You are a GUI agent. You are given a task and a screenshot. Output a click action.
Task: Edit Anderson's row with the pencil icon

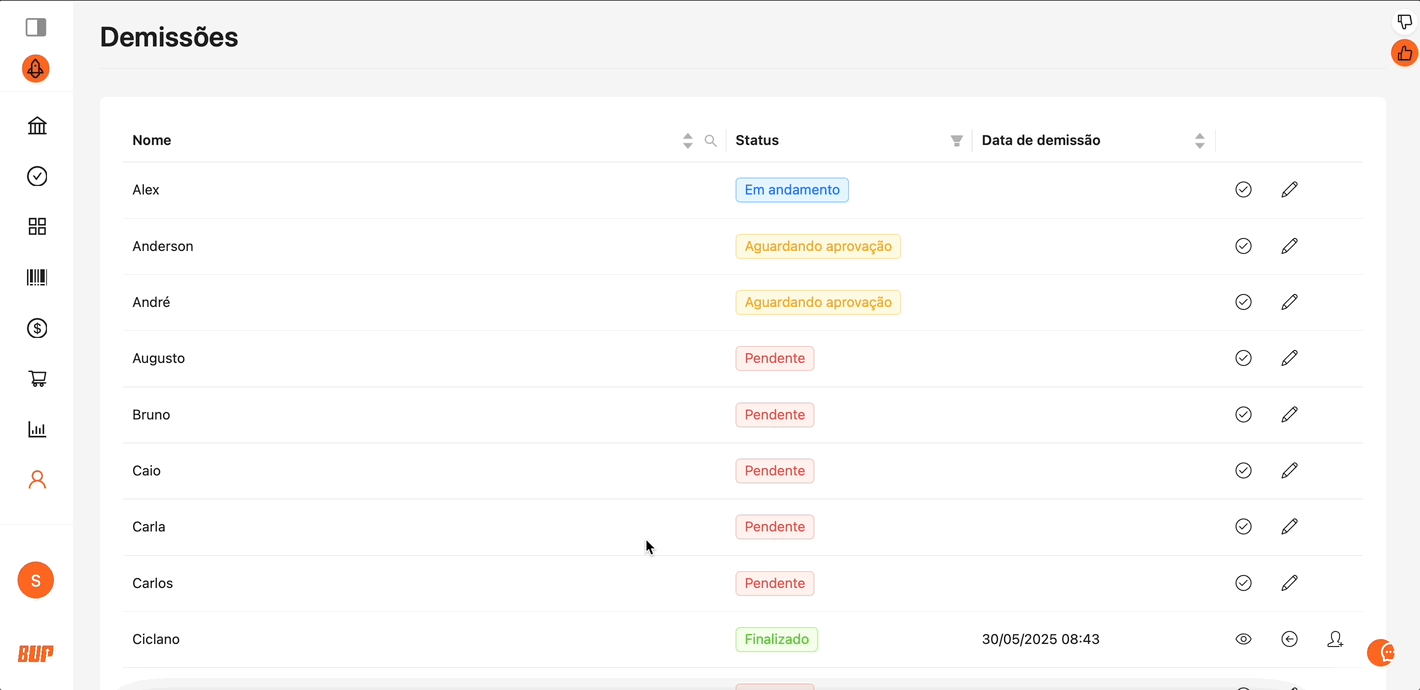point(1290,246)
